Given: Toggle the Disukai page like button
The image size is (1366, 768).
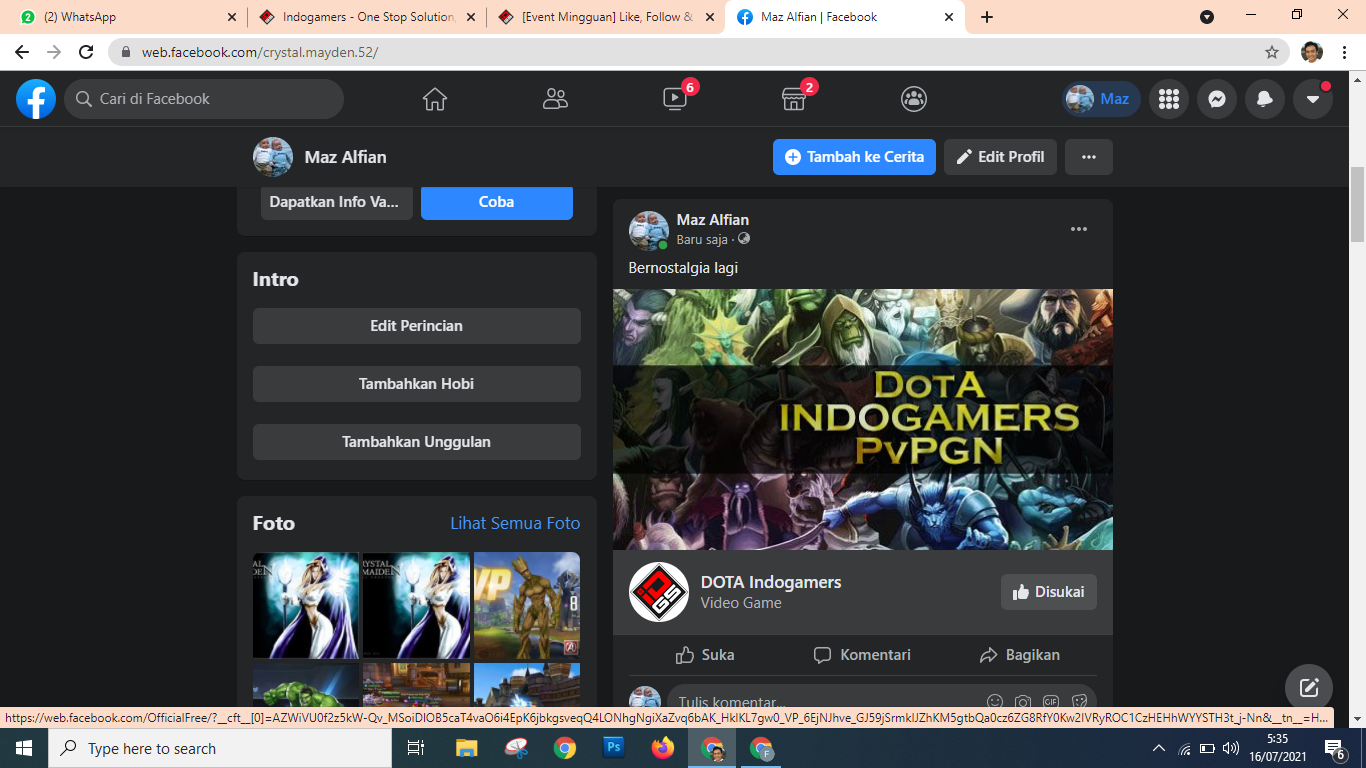Looking at the screenshot, I should tap(1049, 592).
